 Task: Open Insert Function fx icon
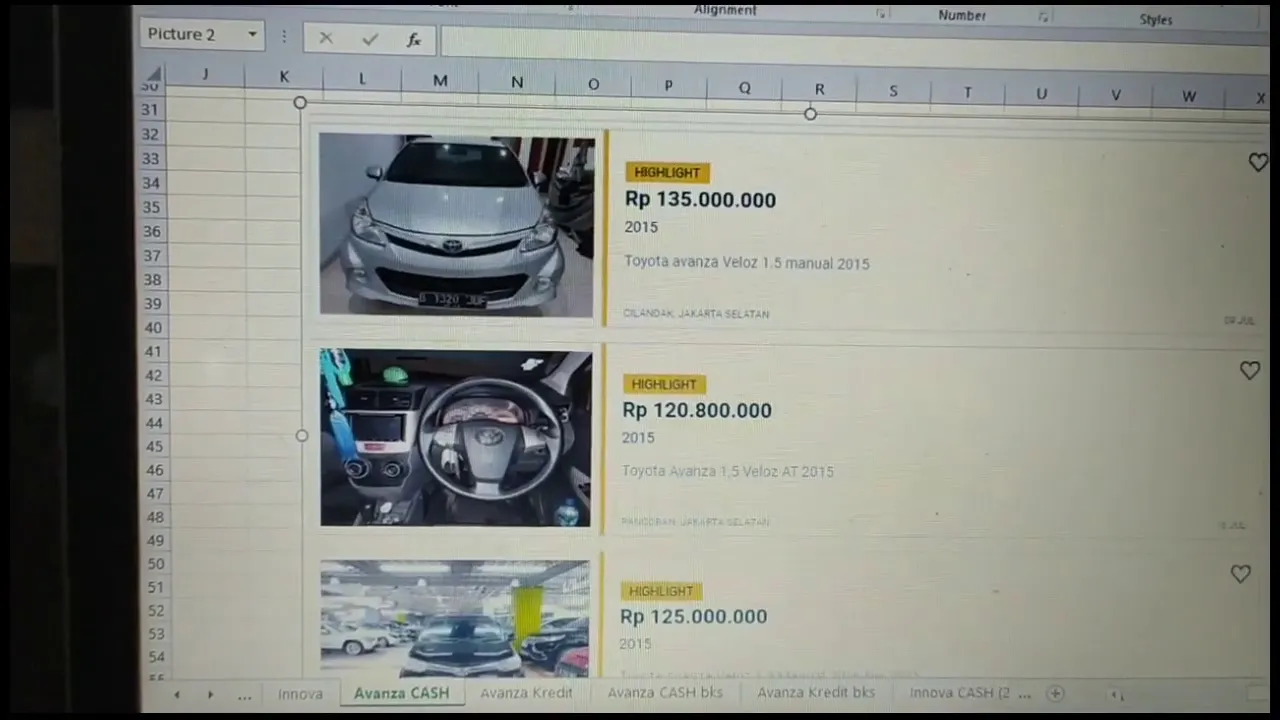pos(413,40)
